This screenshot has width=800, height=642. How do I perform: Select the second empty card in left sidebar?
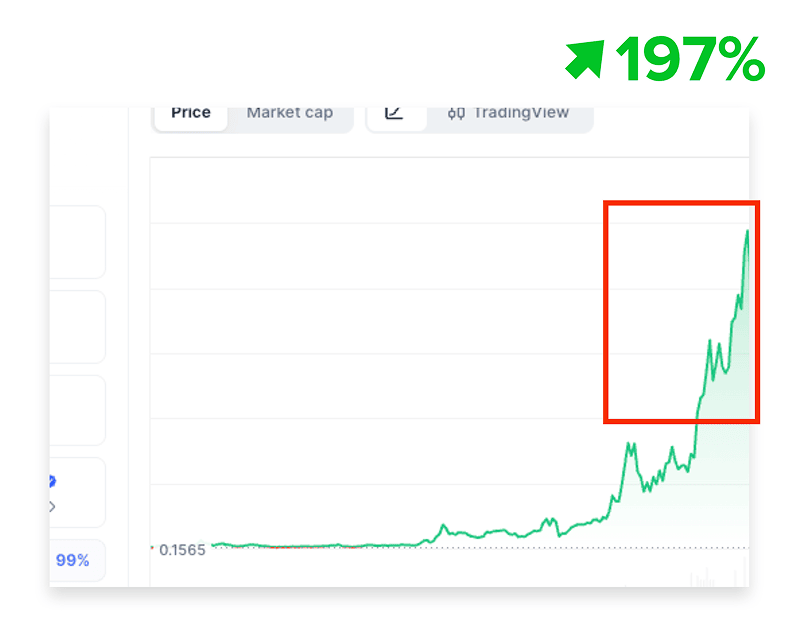78,327
